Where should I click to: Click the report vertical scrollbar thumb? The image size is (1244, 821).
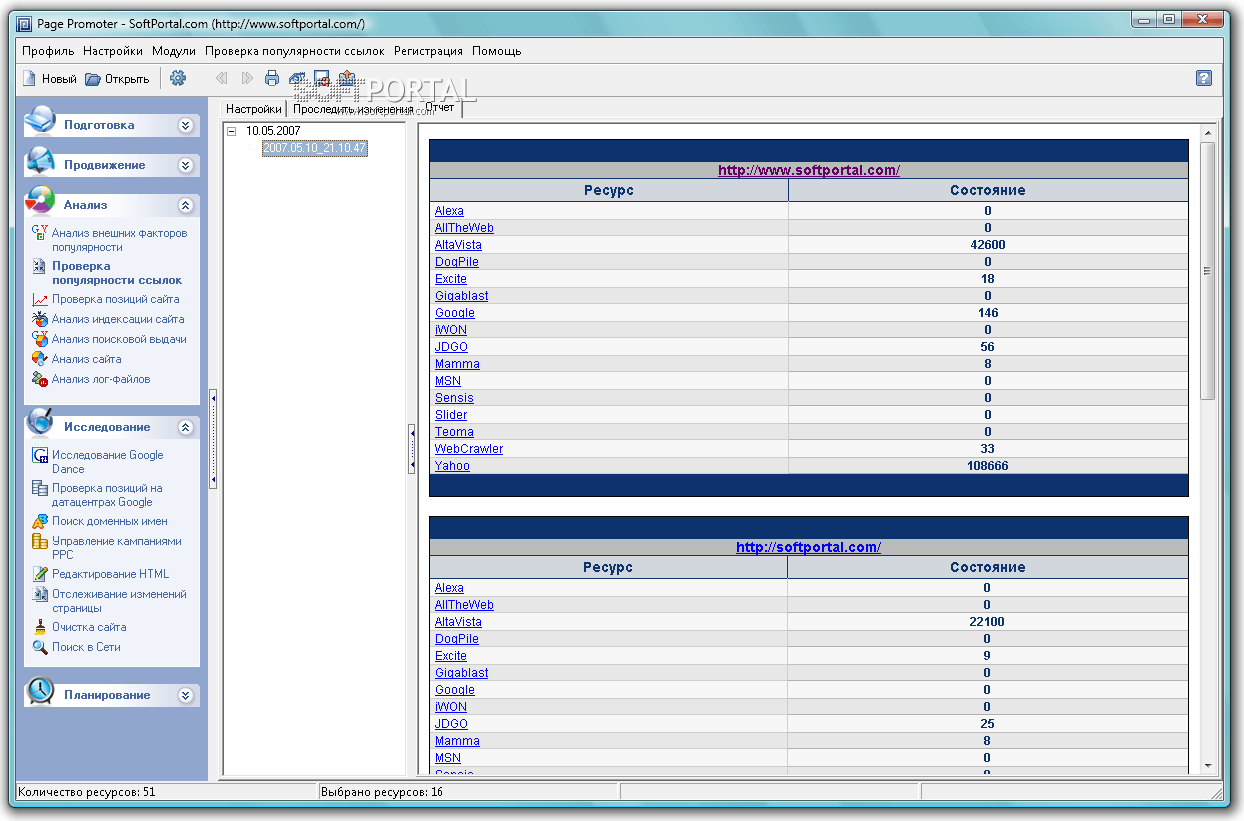click(1207, 271)
